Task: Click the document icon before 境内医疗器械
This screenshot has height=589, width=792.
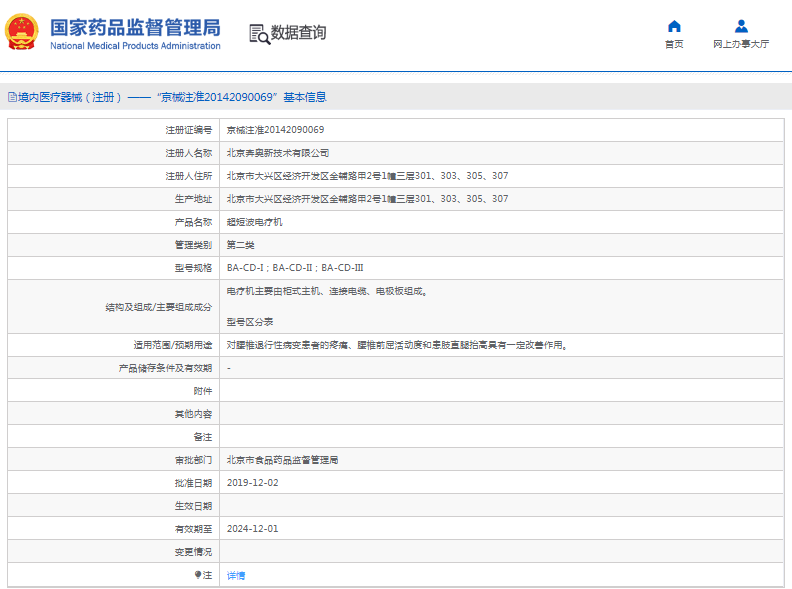Action: [x=11, y=97]
